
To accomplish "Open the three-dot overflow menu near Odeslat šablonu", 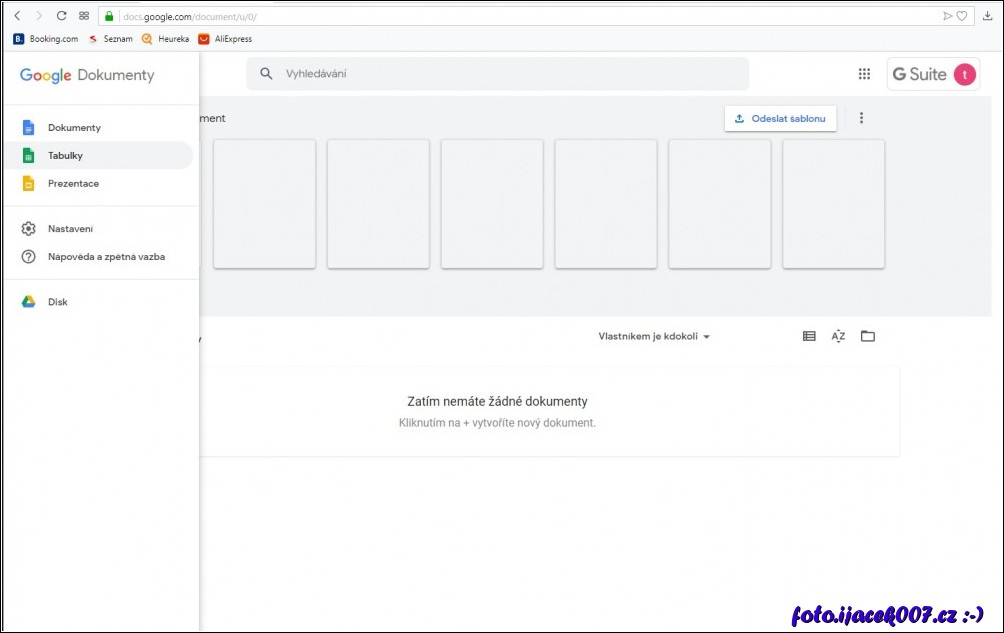I will [862, 118].
